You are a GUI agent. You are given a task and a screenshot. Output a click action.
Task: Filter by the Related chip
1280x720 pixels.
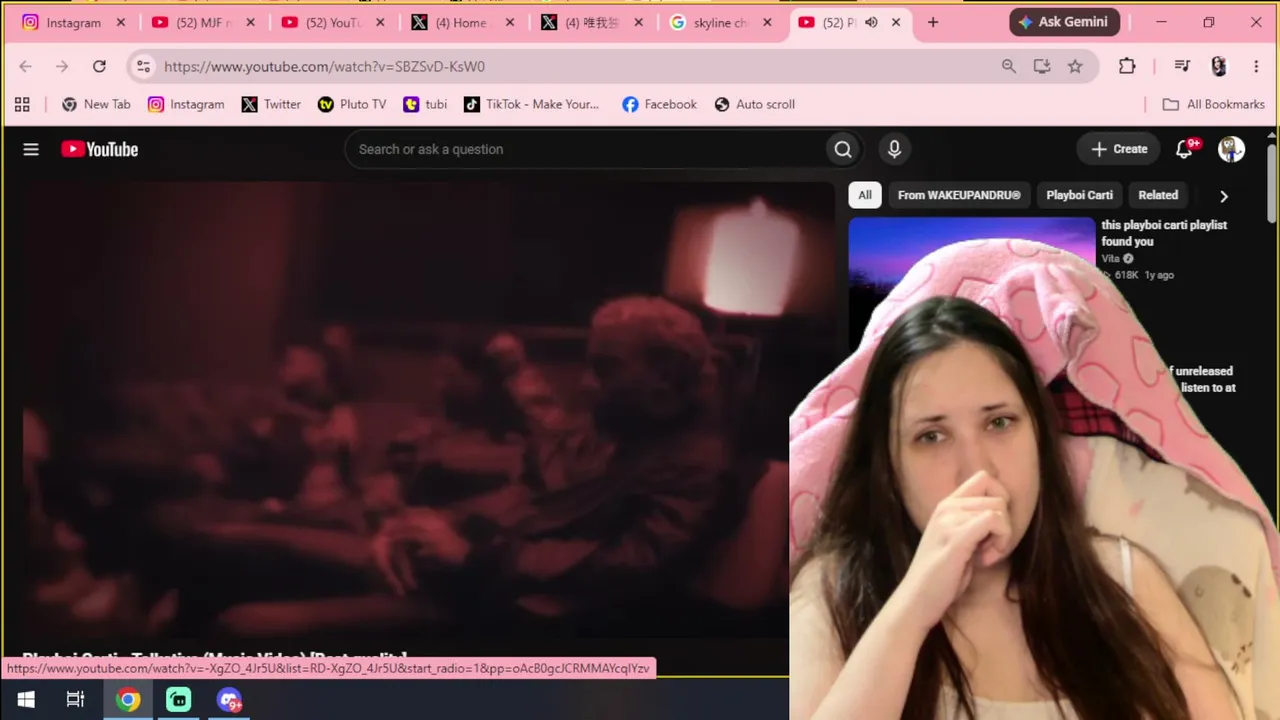point(1158,195)
